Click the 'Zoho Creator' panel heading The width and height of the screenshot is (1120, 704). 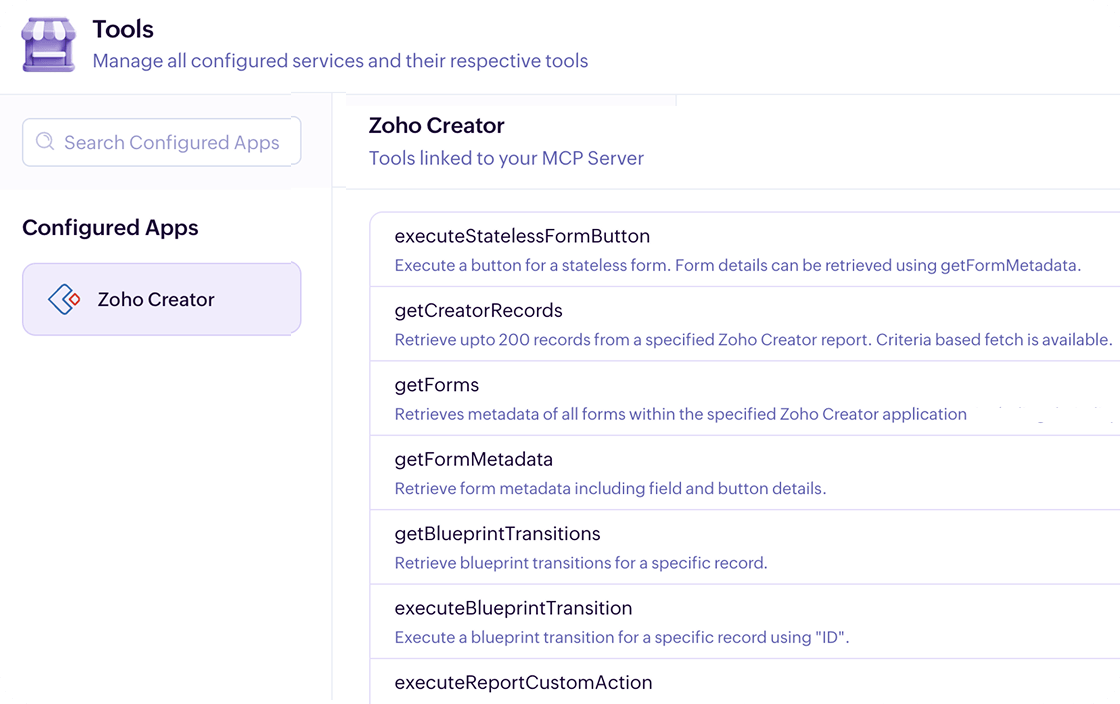click(x=436, y=126)
